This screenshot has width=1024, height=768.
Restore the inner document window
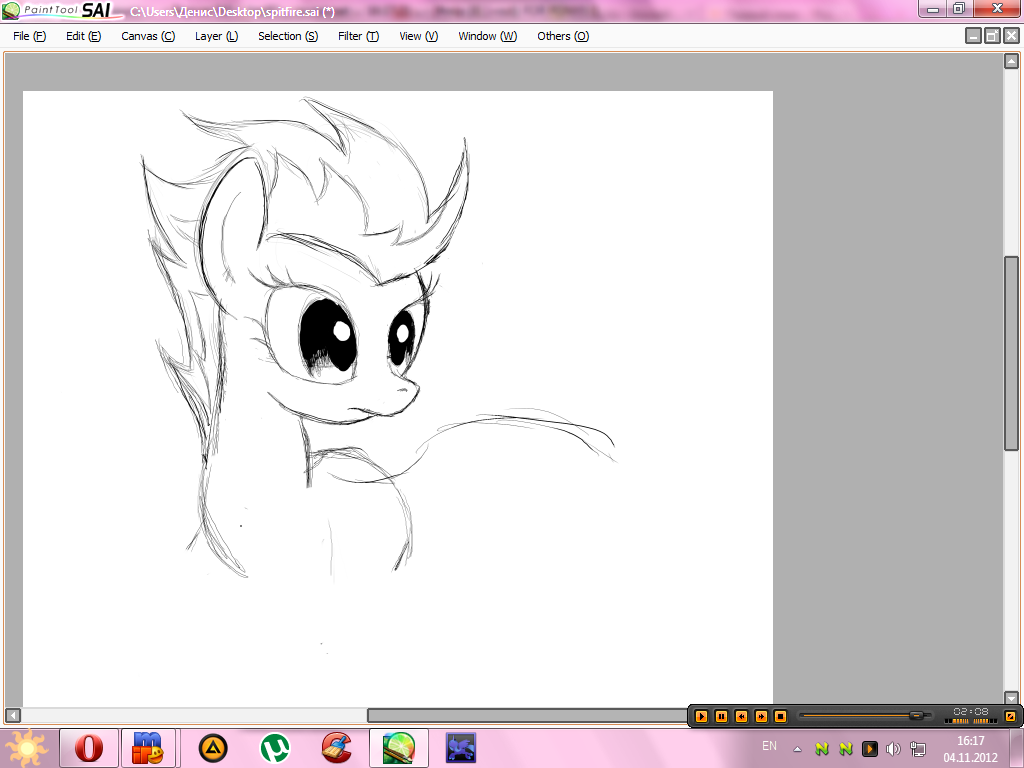[x=991, y=36]
